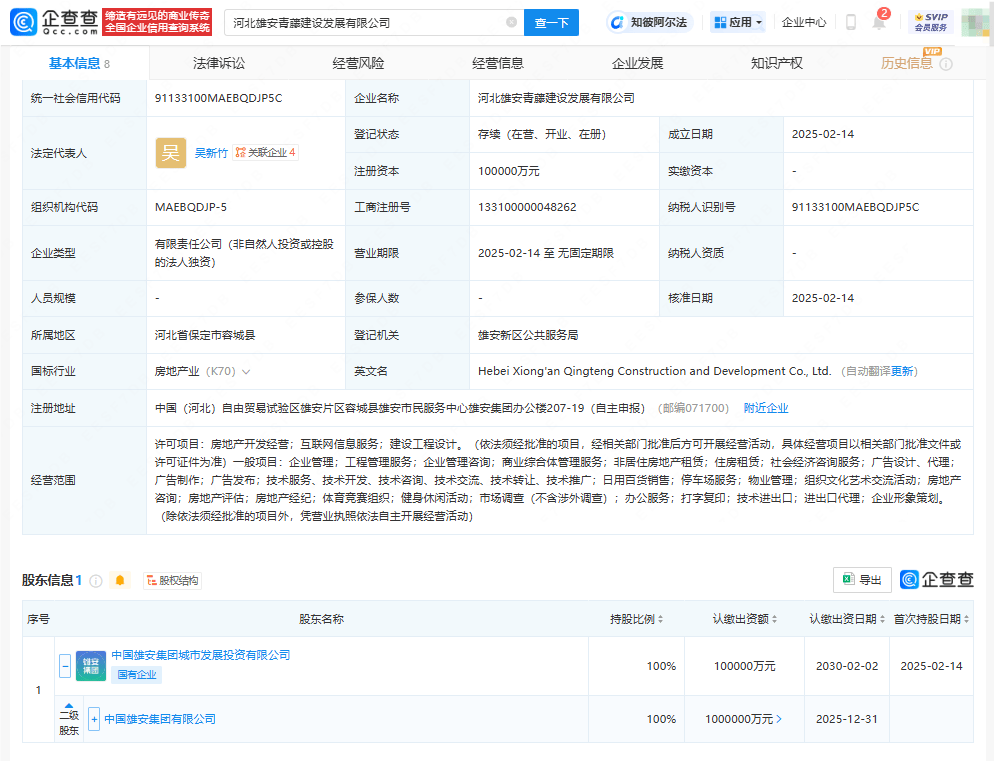Expand the 中国雄安集团有限公司 second-level shareholder
The width and height of the screenshot is (994, 761).
[94, 719]
